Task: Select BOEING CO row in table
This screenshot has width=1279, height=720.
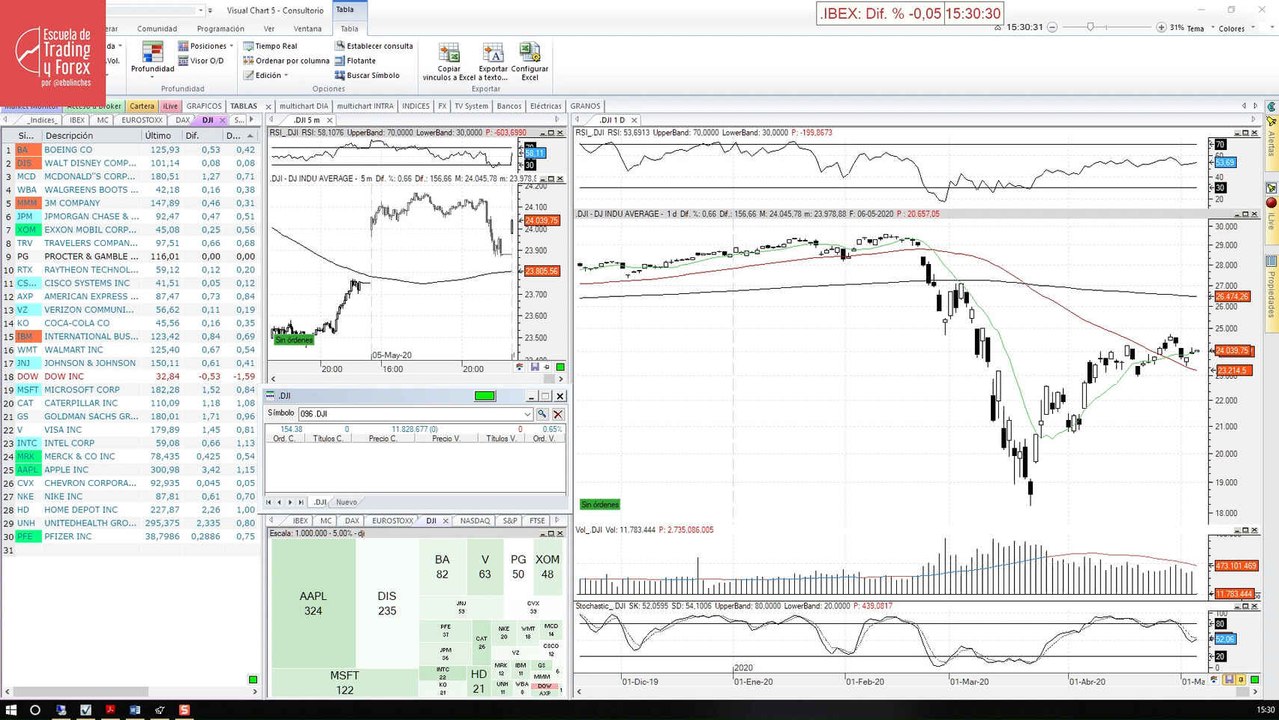Action: pyautogui.click(x=130, y=149)
